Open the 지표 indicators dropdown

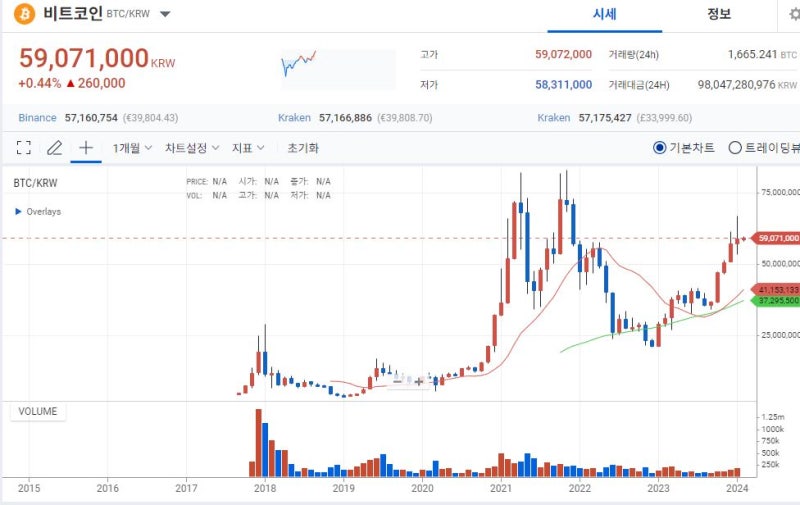tap(248, 148)
